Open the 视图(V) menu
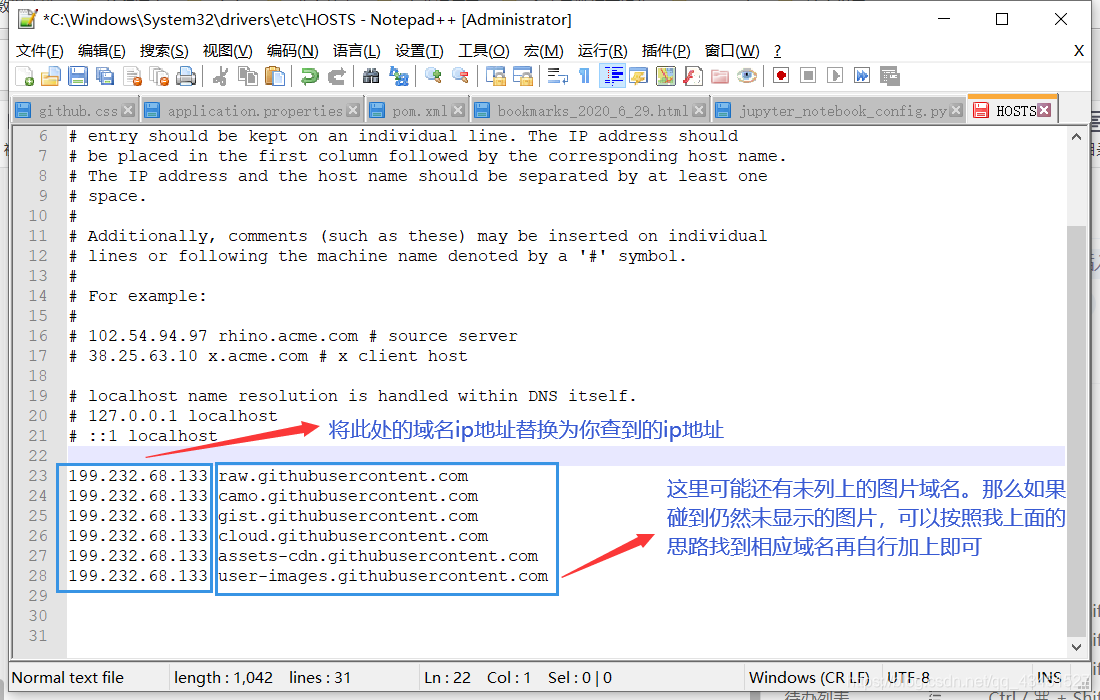 (x=227, y=51)
